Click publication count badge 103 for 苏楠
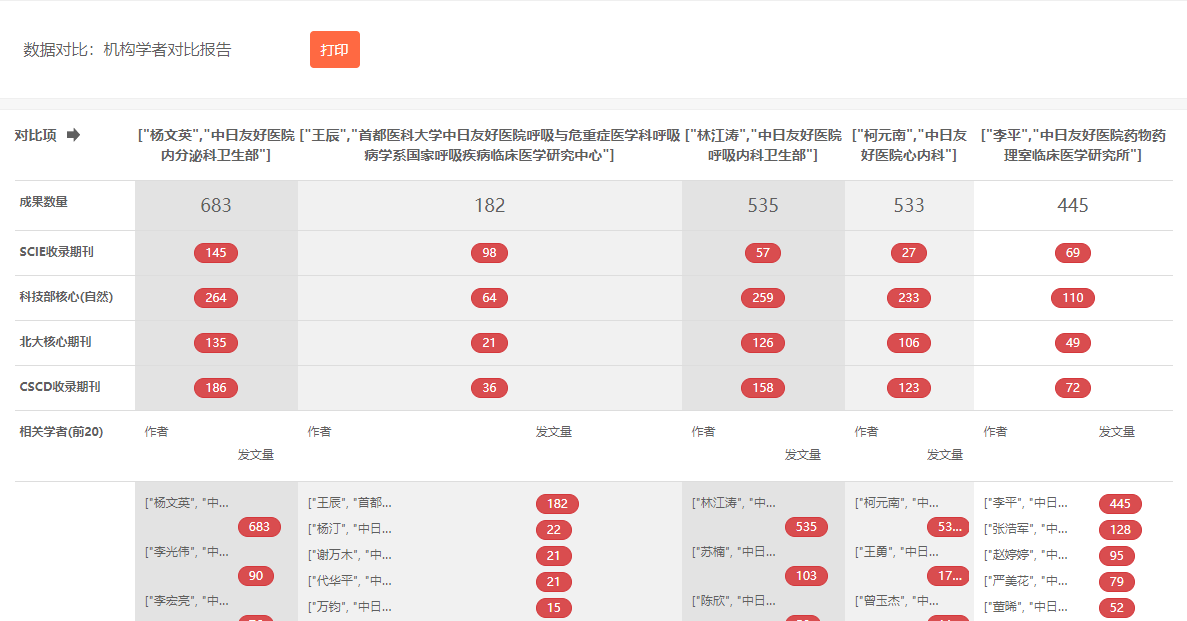Screen dimensions: 1187x621 click(806, 576)
